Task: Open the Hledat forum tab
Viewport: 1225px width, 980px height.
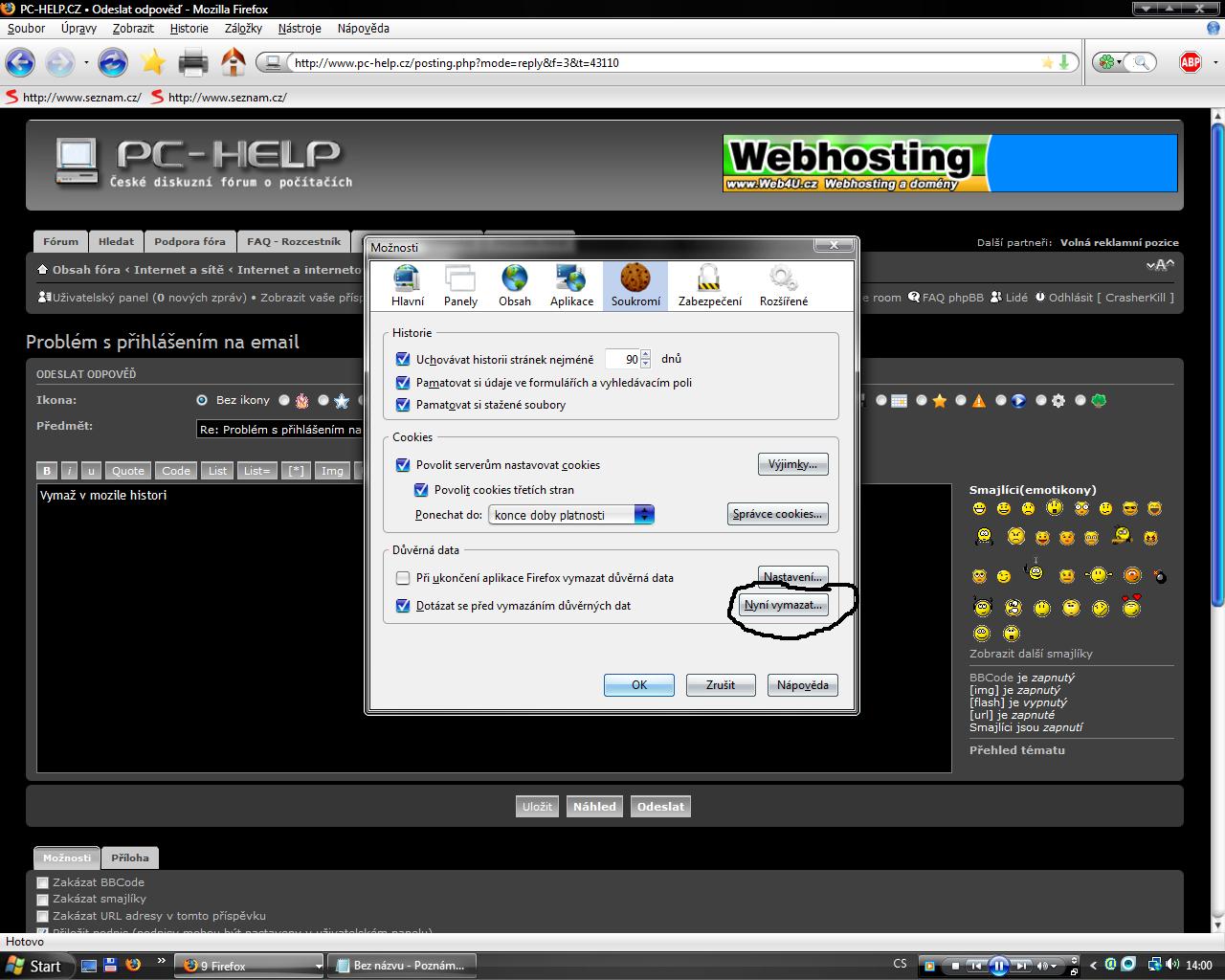Action: click(x=117, y=241)
